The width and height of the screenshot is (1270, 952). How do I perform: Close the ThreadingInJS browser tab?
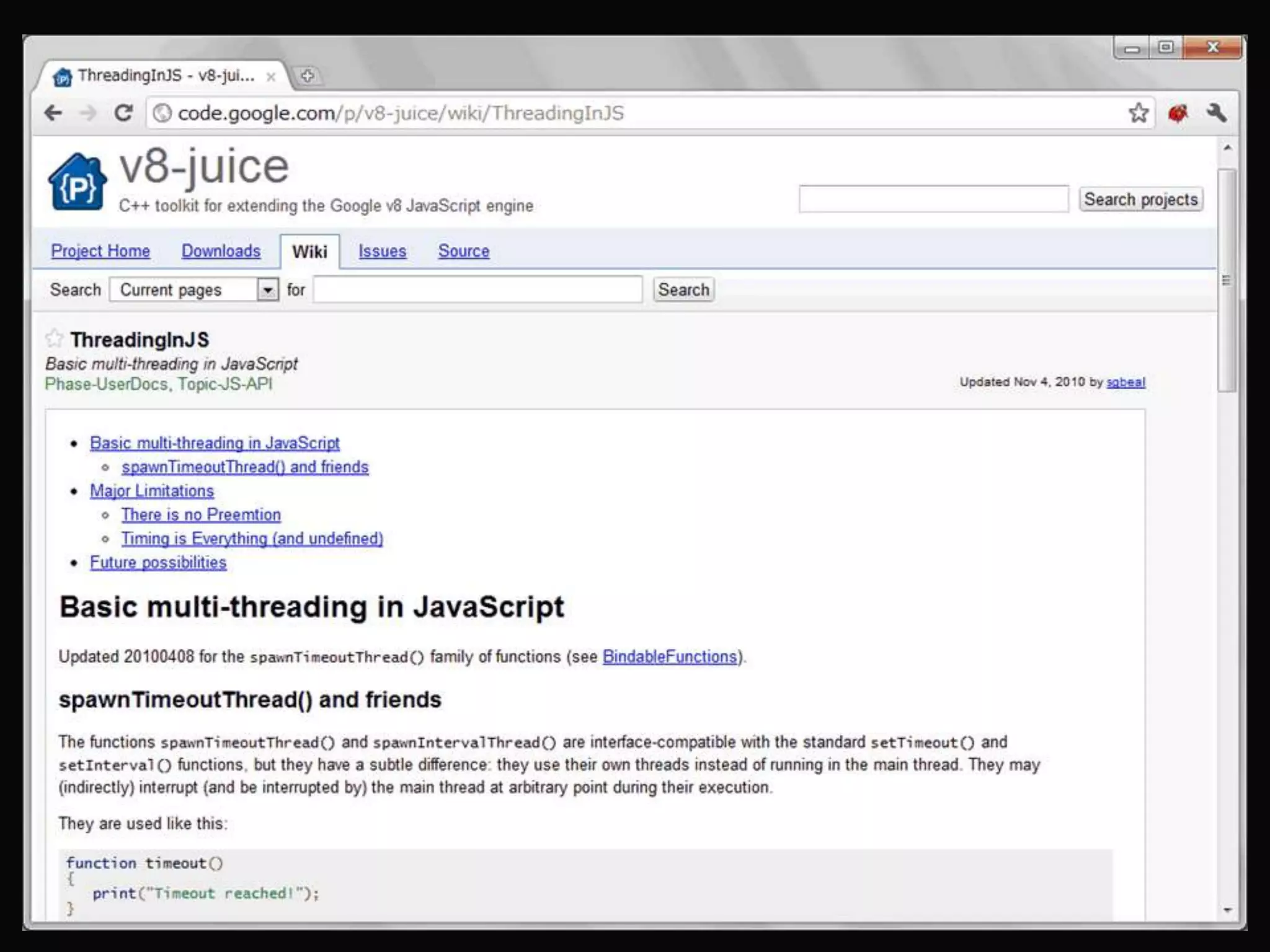tap(271, 77)
